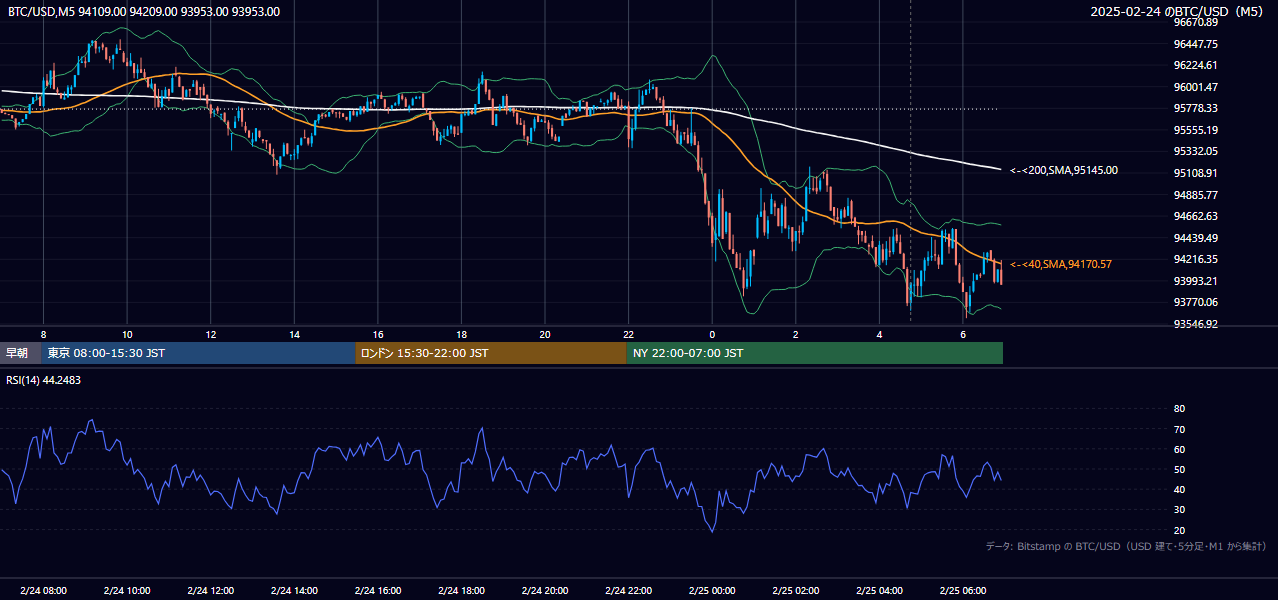Click hour tick 14 under price chart
Image resolution: width=1278 pixels, height=600 pixels.
294,334
